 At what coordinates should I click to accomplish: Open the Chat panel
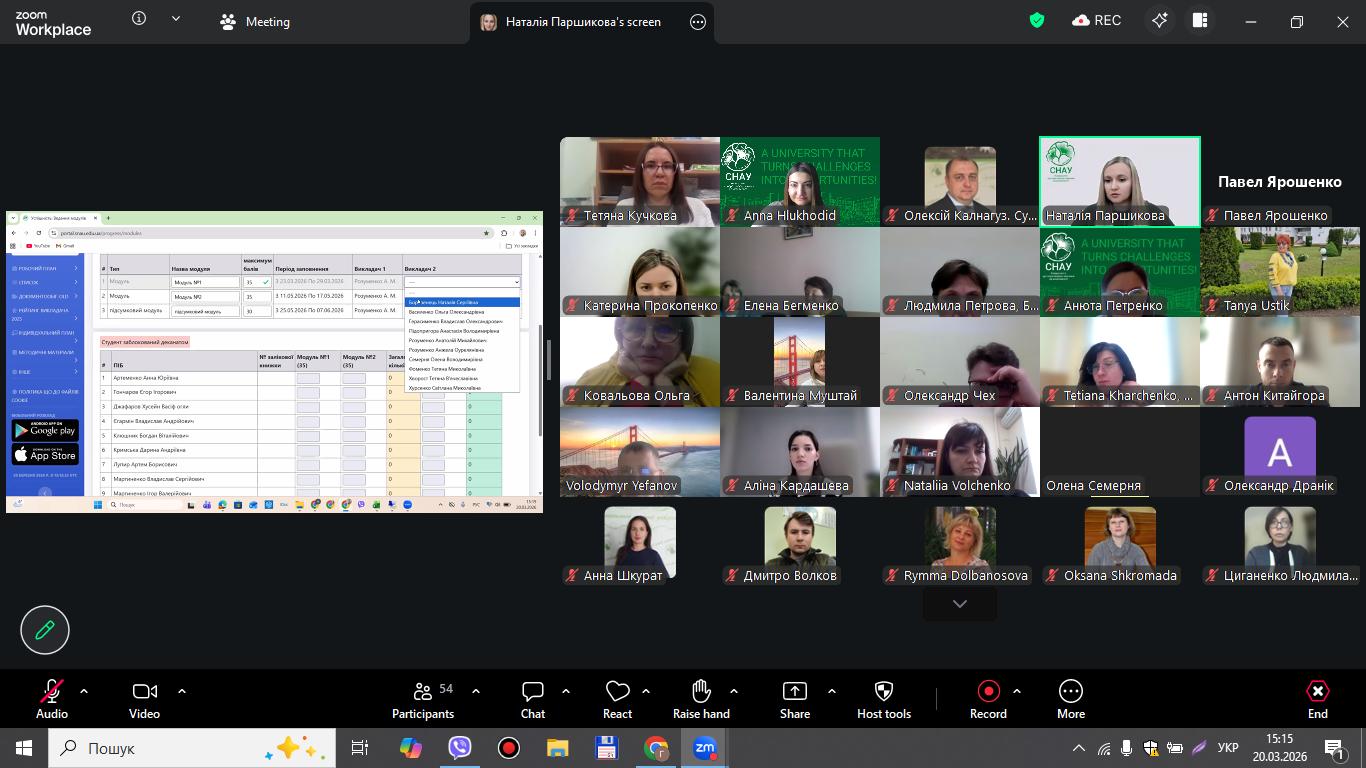point(532,699)
